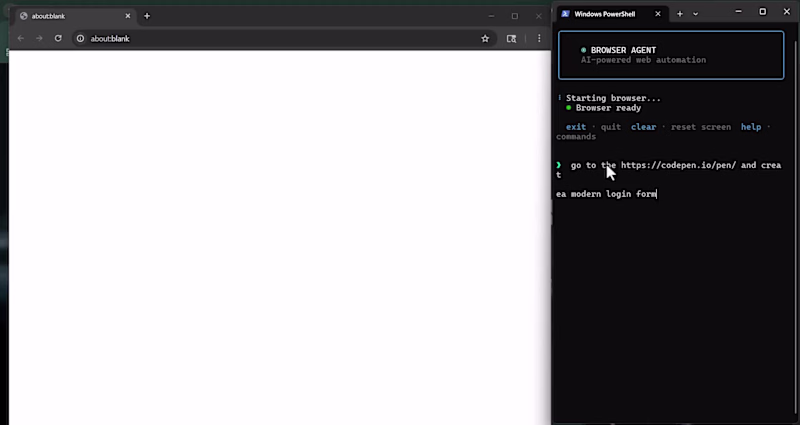Viewport: 800px width, 425px height.
Task: Minimize the PowerShell window
Action: pyautogui.click(x=738, y=12)
